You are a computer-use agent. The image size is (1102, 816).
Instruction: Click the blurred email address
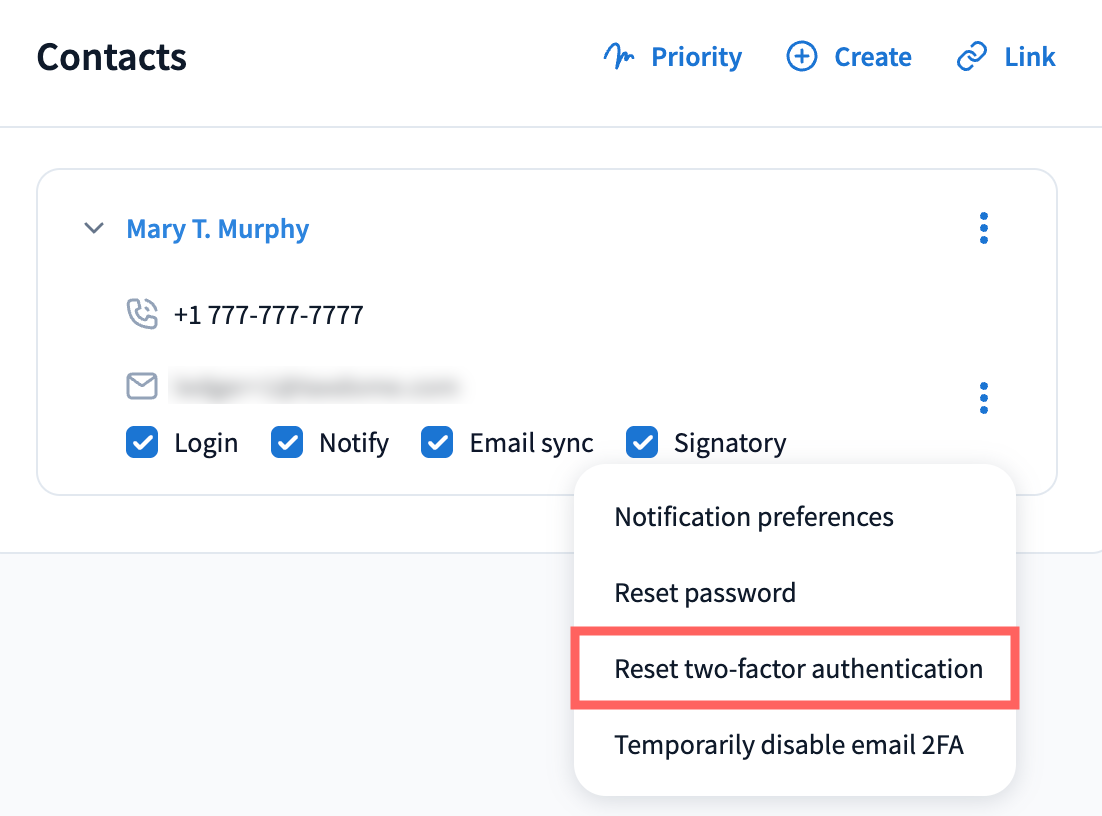point(316,386)
